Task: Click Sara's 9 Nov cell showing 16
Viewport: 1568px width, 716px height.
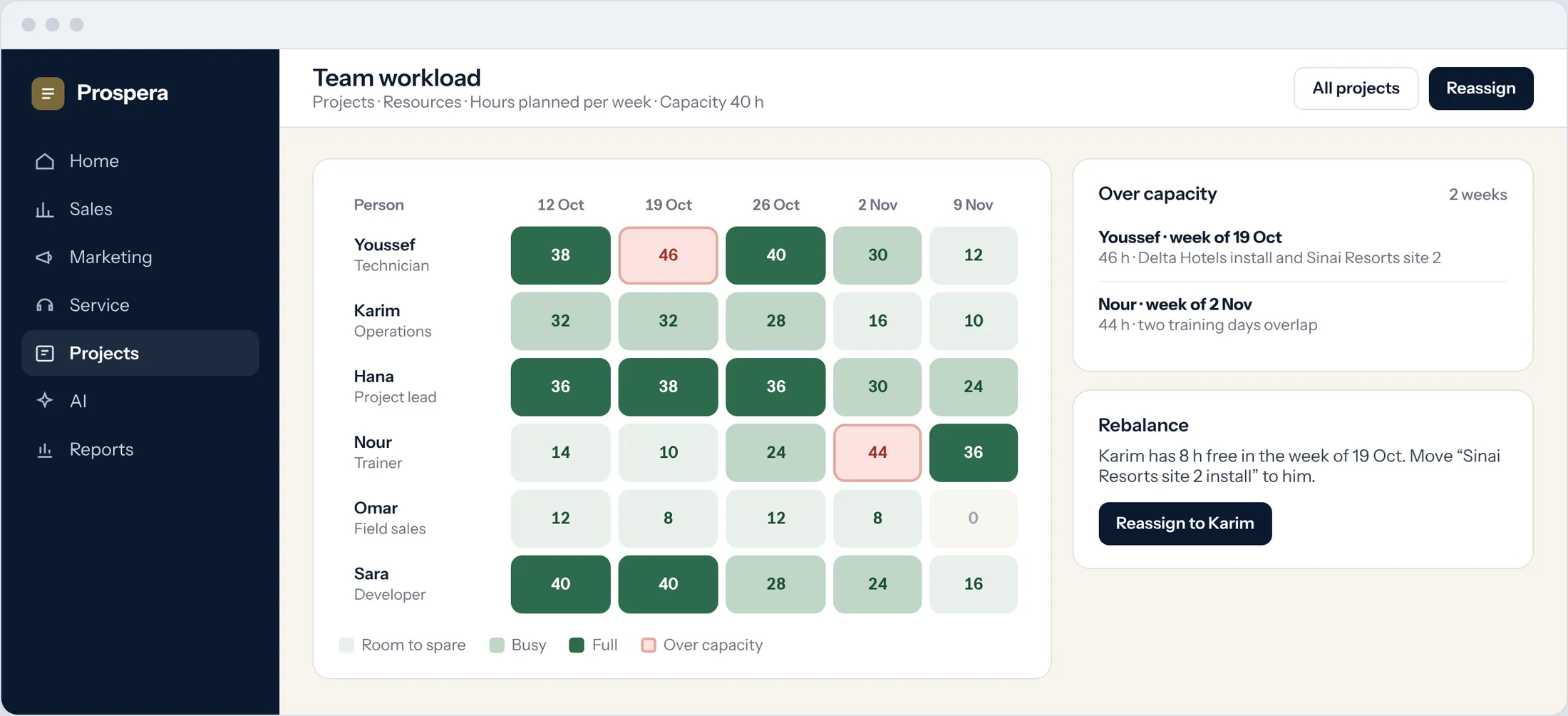Action: coord(974,585)
